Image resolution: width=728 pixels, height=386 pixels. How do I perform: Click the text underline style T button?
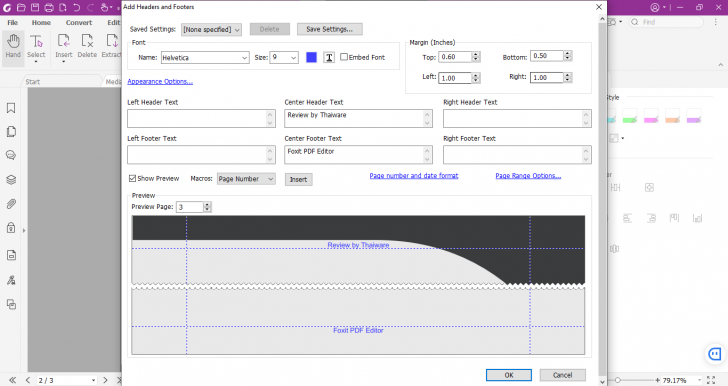tap(329, 58)
